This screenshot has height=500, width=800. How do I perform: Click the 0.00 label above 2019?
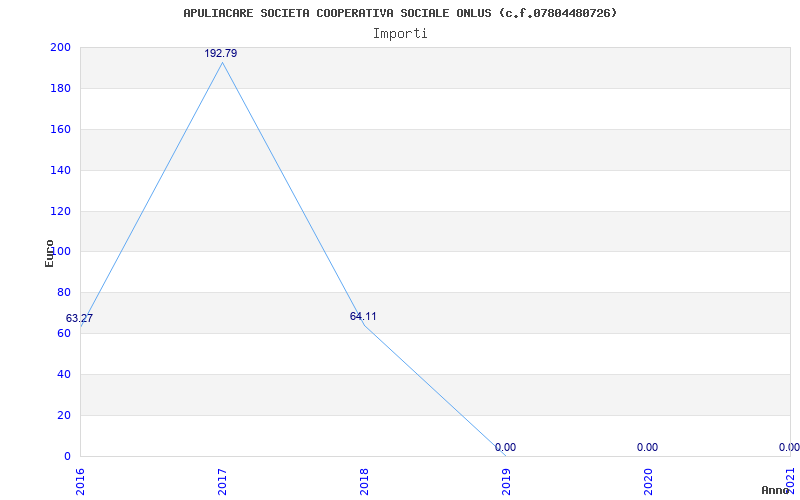pyautogui.click(x=505, y=447)
